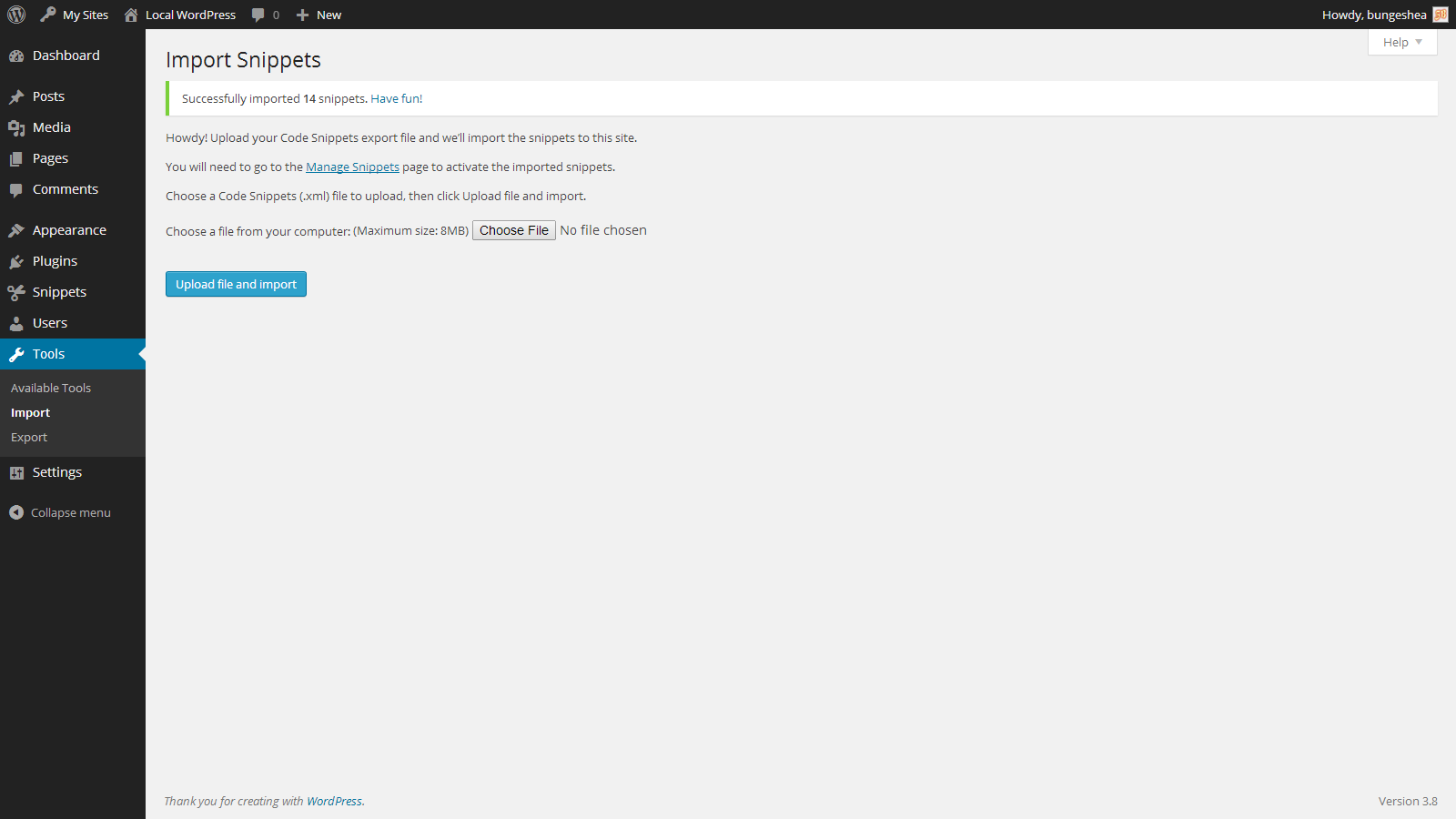Click the My Sites key icon
This screenshot has height=819, width=1456.
[x=48, y=15]
